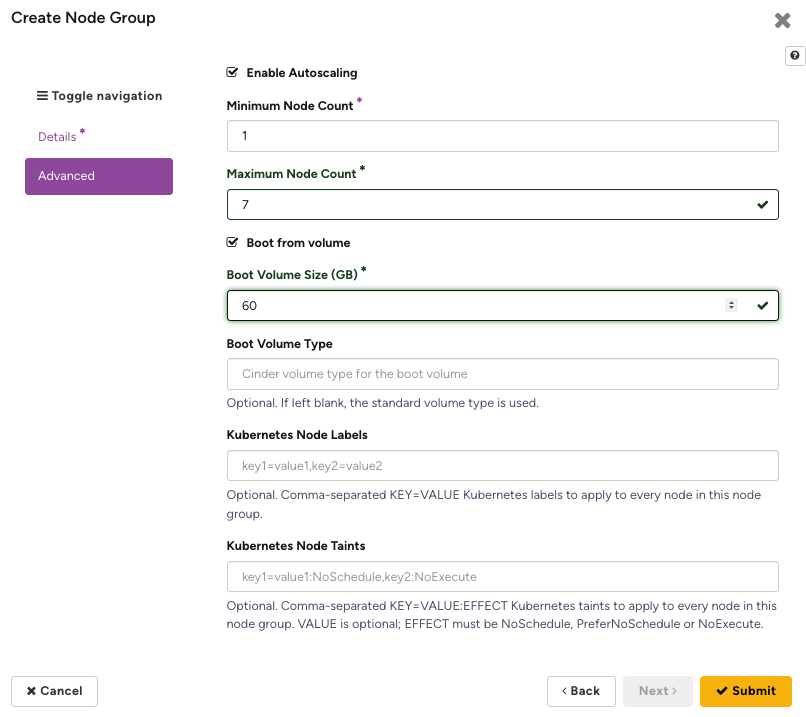
Task: Click the Maximum Node Count validation checkmark
Action: 763,205
